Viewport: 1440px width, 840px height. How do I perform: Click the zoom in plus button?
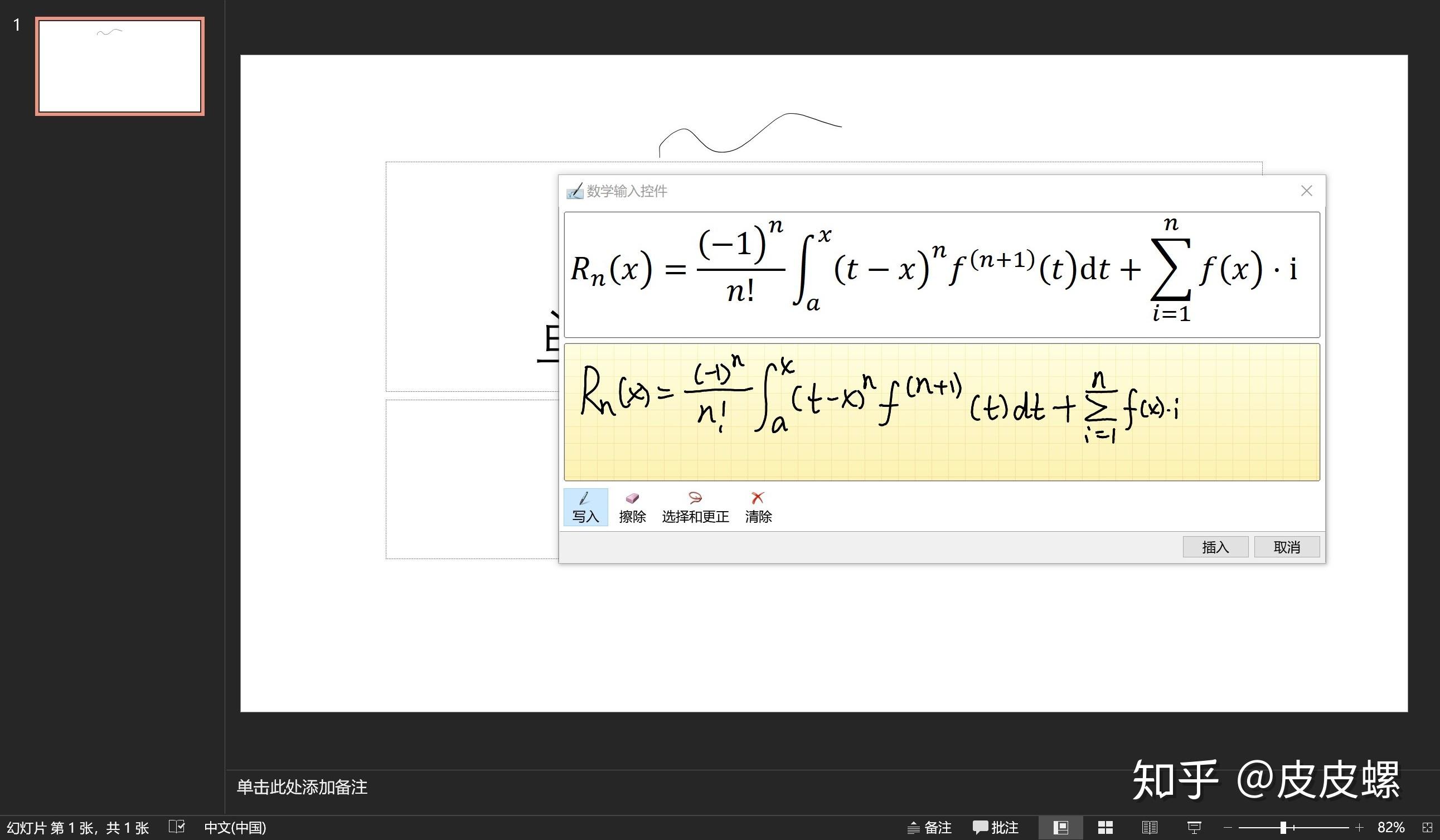coord(1359,827)
